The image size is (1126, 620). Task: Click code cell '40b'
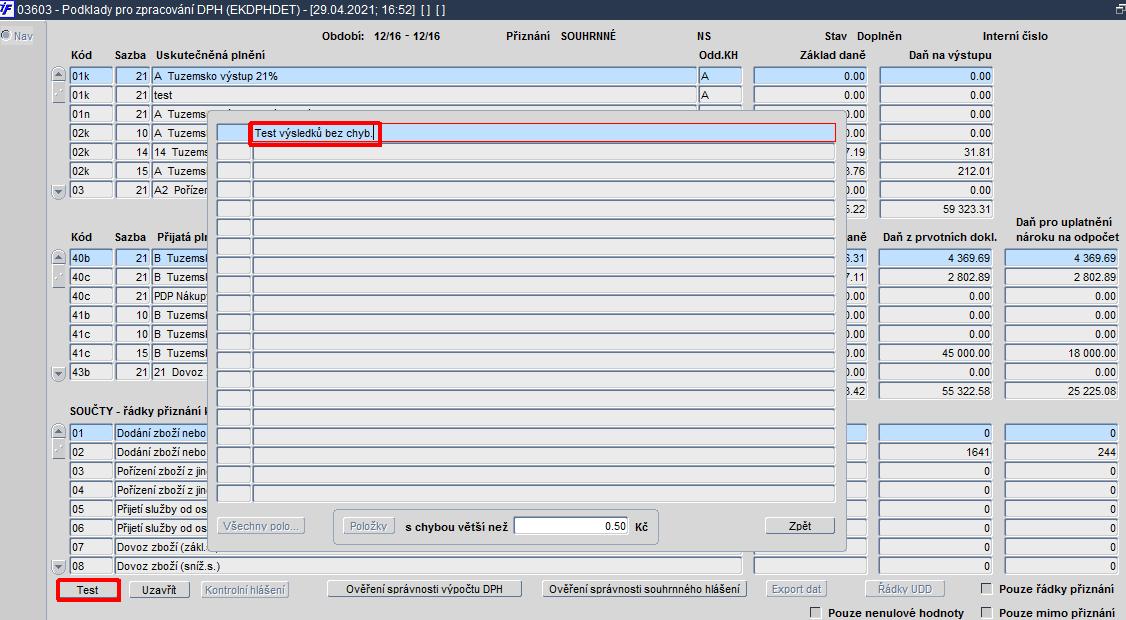[91, 257]
